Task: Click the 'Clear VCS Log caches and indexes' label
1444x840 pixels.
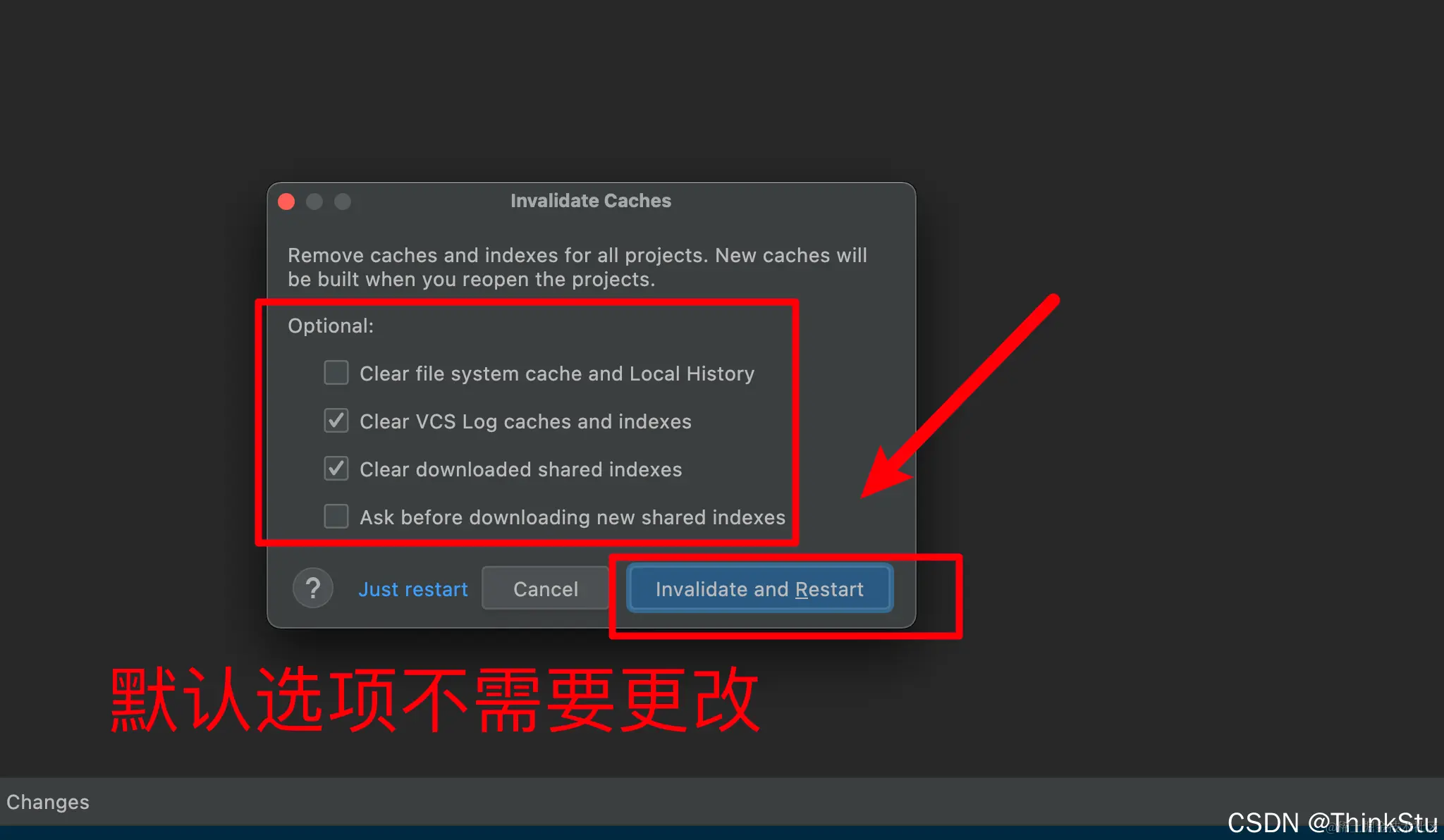Action: pyautogui.click(x=525, y=421)
